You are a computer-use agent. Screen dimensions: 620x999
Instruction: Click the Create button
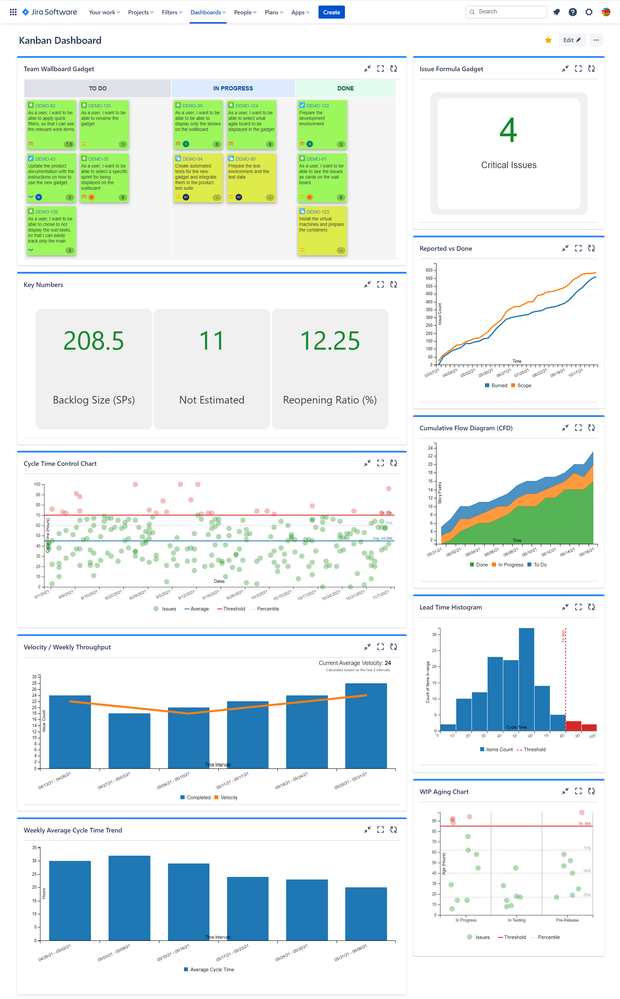(331, 12)
